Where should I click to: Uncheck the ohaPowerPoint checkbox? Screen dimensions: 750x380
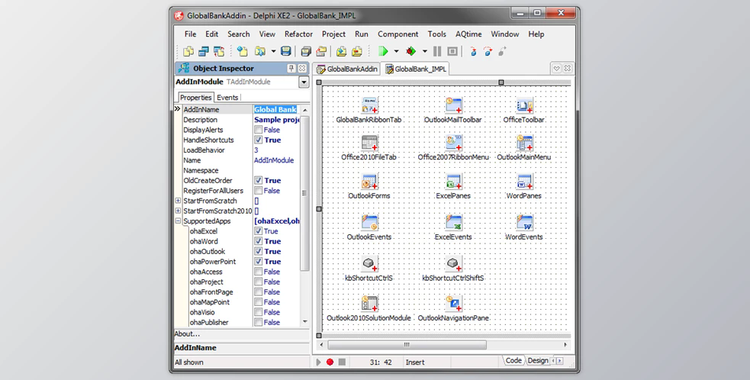(x=258, y=261)
